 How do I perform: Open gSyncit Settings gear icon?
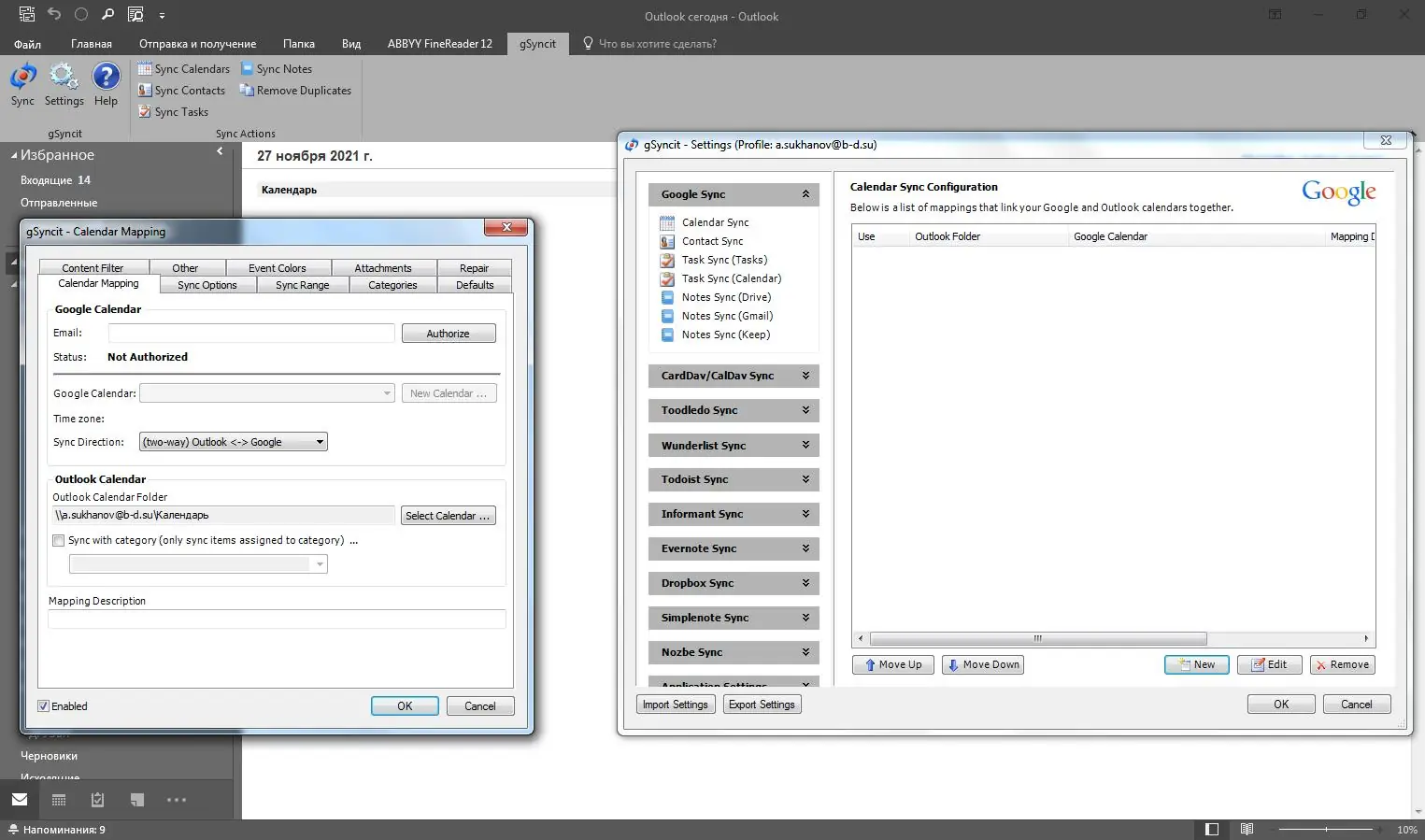tap(64, 85)
